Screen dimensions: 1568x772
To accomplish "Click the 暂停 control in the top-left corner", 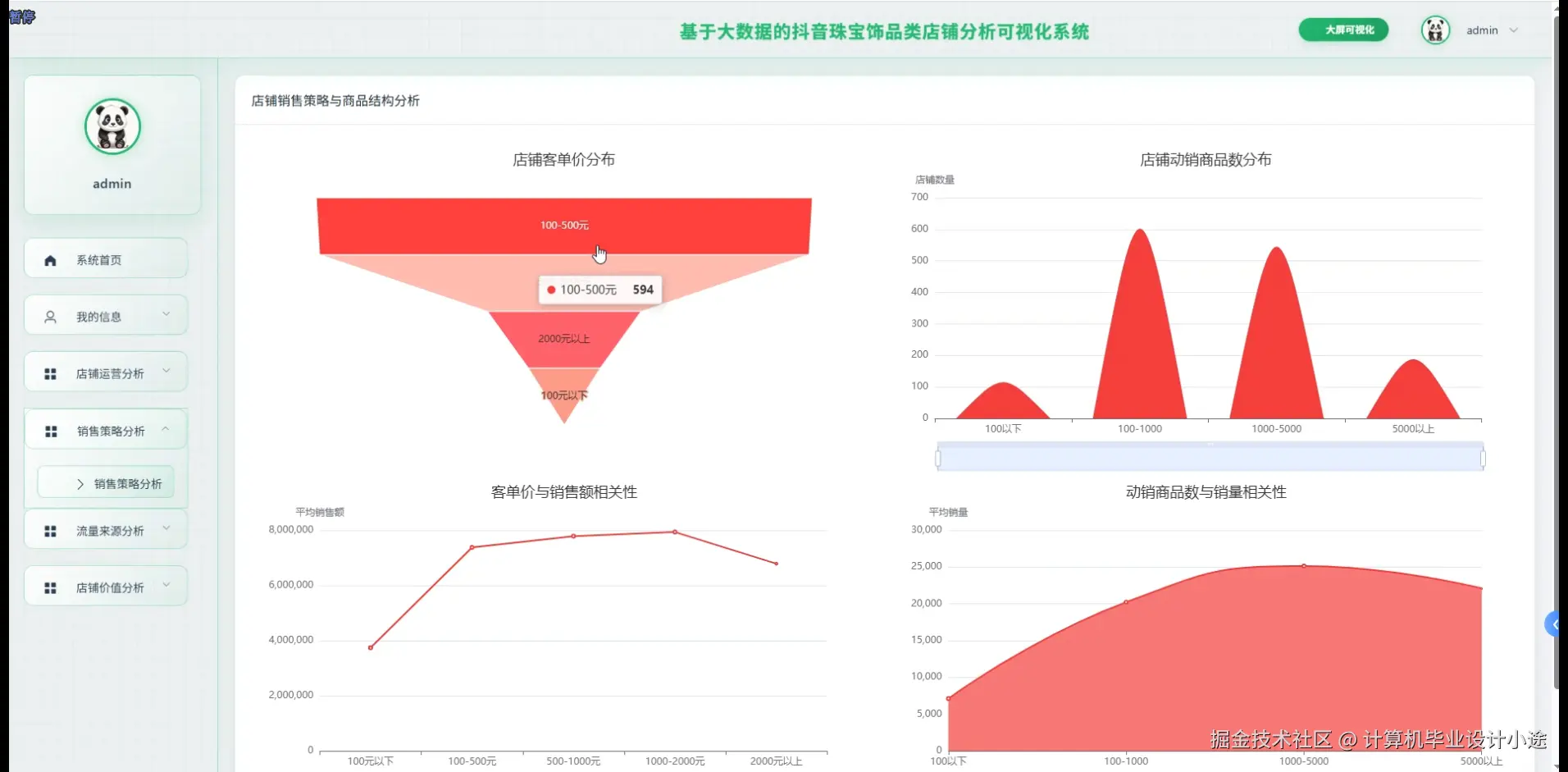I will tap(22, 17).
